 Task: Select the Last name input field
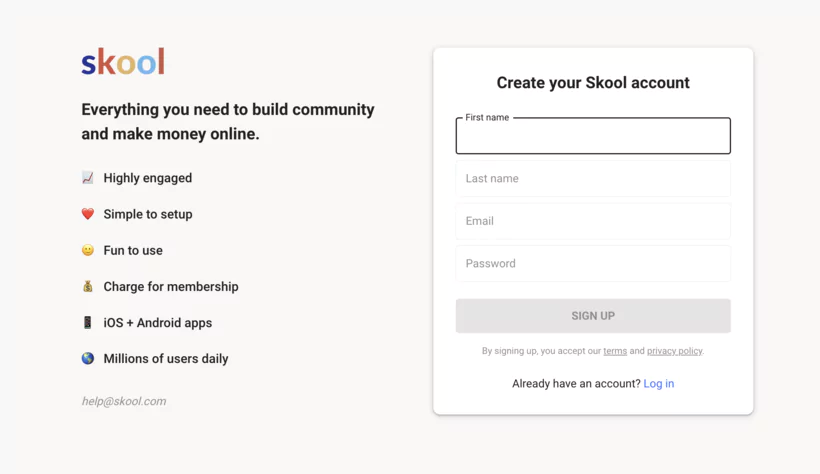coord(593,178)
